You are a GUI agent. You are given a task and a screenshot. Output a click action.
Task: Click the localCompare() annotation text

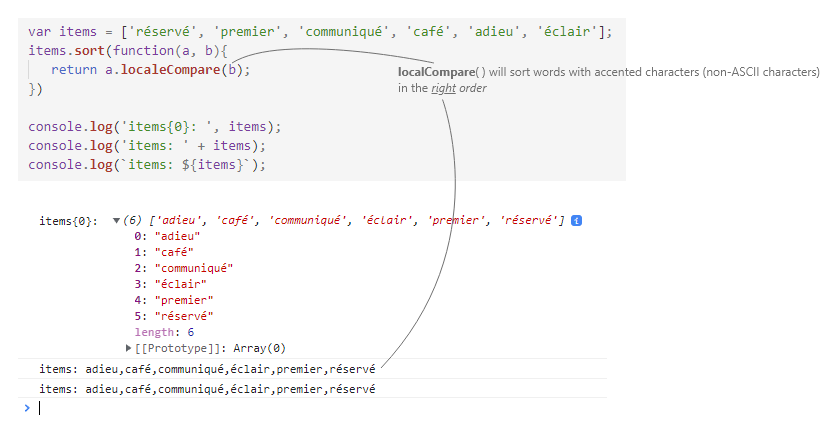coord(609,72)
